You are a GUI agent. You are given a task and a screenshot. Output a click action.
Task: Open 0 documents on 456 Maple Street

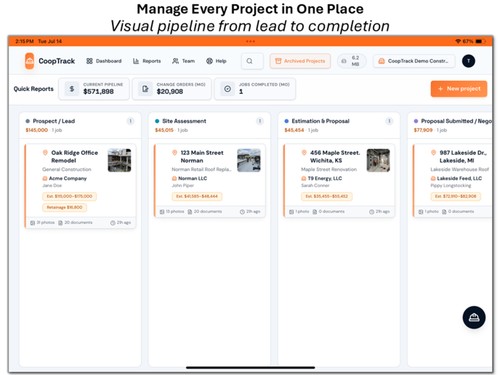[329, 212]
